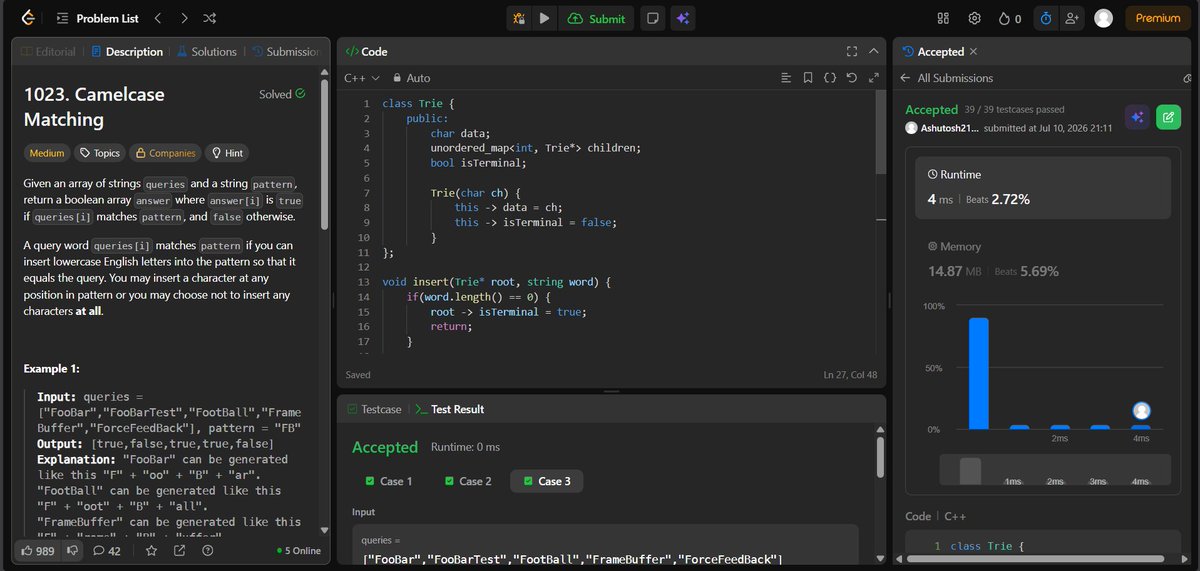1200x571 pixels.
Task: Reset code with the undo arrow icon
Action: 852,77
